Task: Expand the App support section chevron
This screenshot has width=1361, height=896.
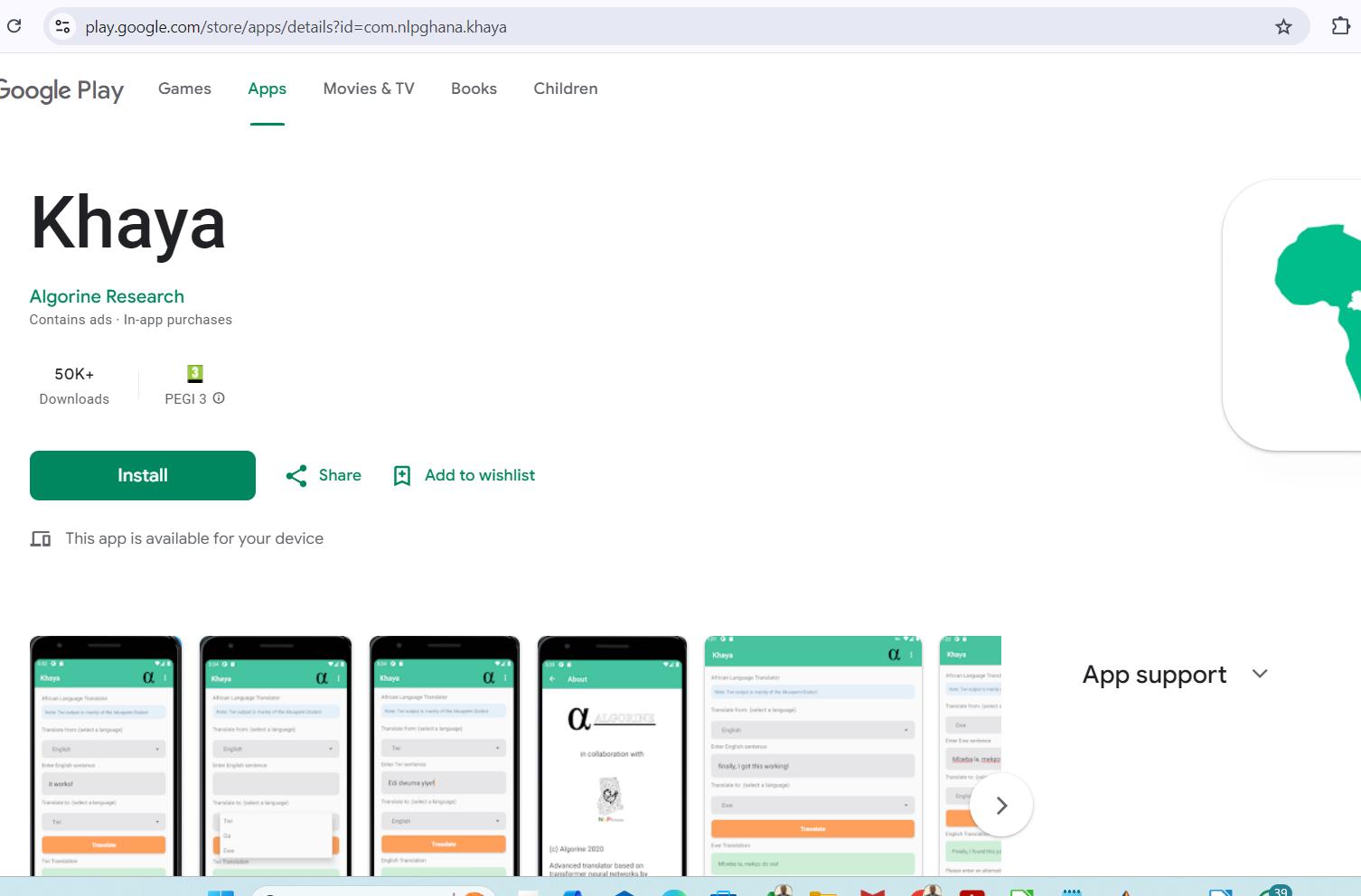Action: [x=1260, y=674]
